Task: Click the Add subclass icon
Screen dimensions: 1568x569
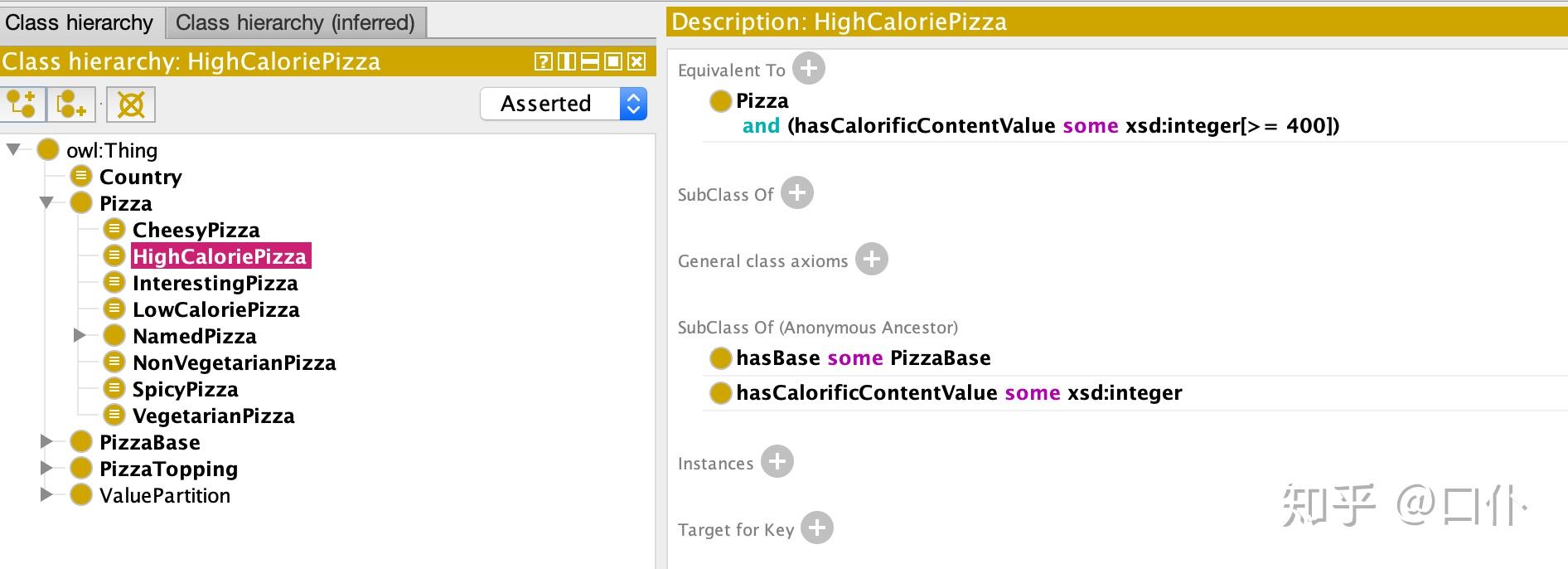Action: (x=22, y=105)
